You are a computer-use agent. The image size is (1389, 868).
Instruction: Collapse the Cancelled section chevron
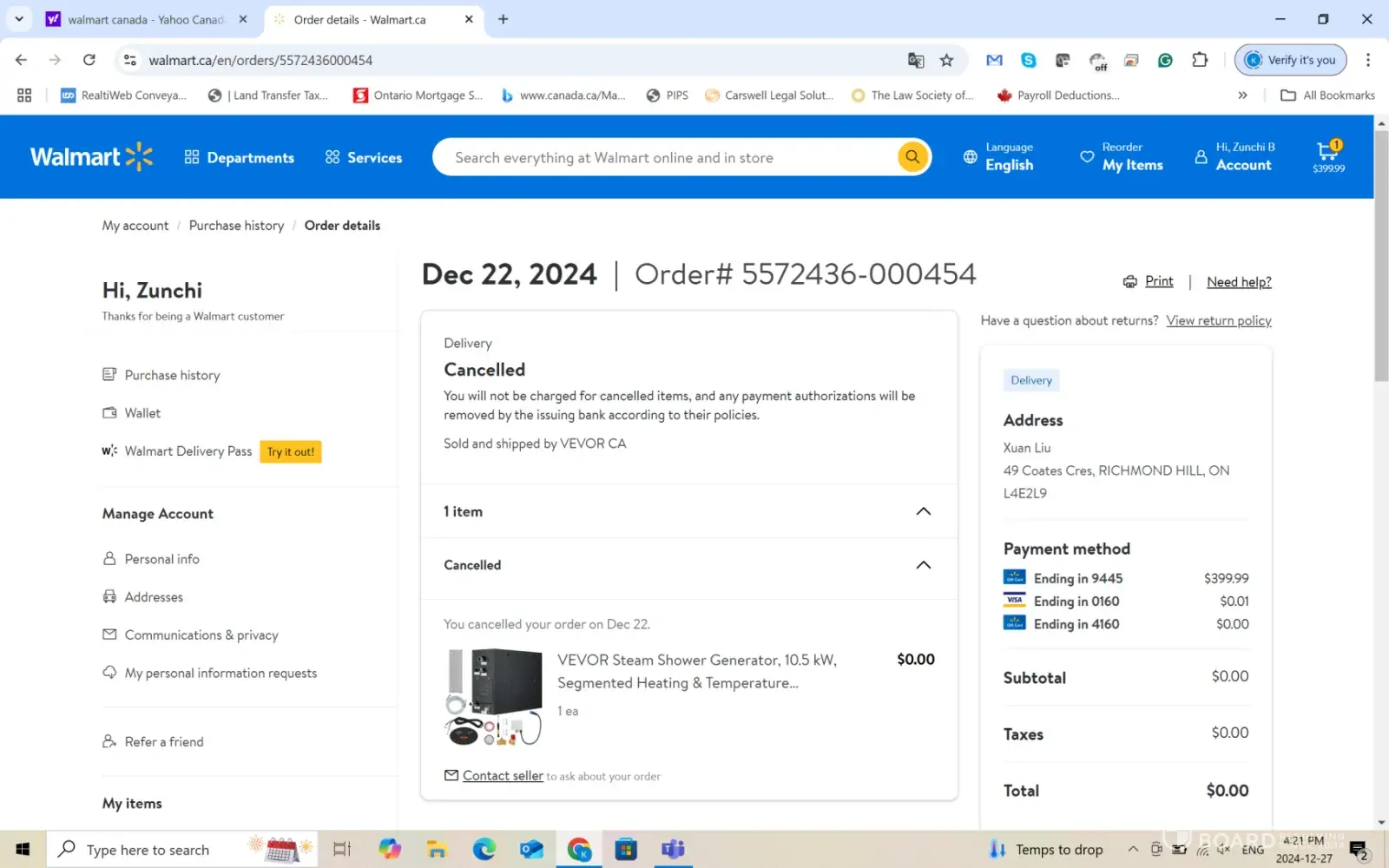coord(923,565)
